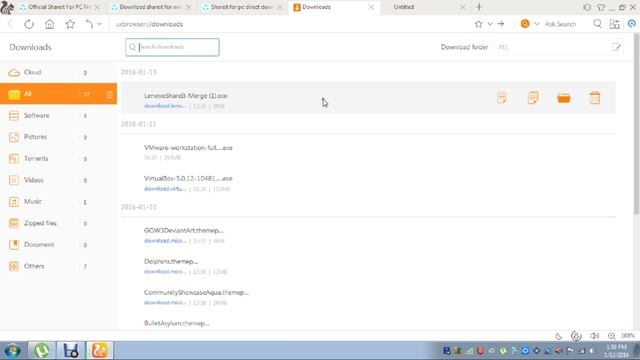640x360 pixels.
Task: Switch to Official Shareit For PC tab
Action: coord(60,7)
